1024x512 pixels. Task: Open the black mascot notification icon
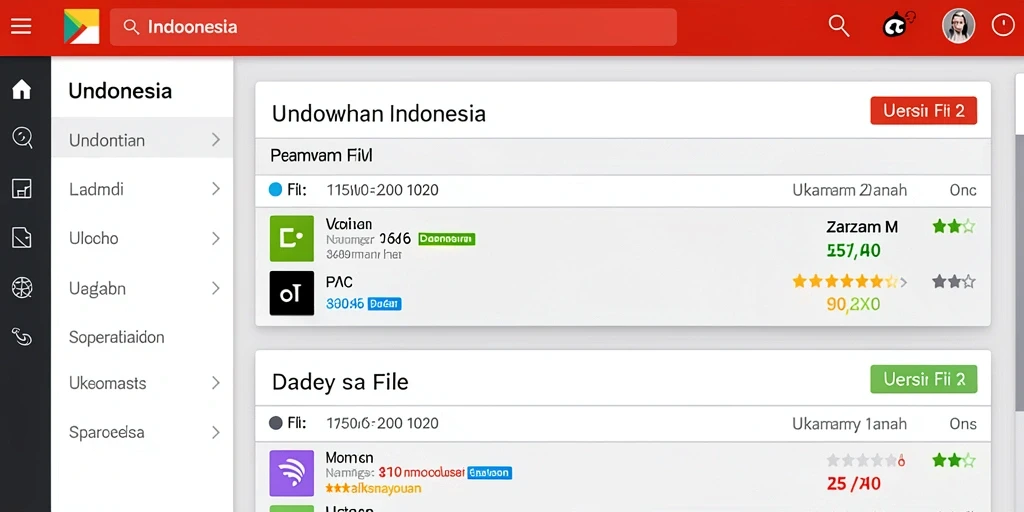click(899, 26)
